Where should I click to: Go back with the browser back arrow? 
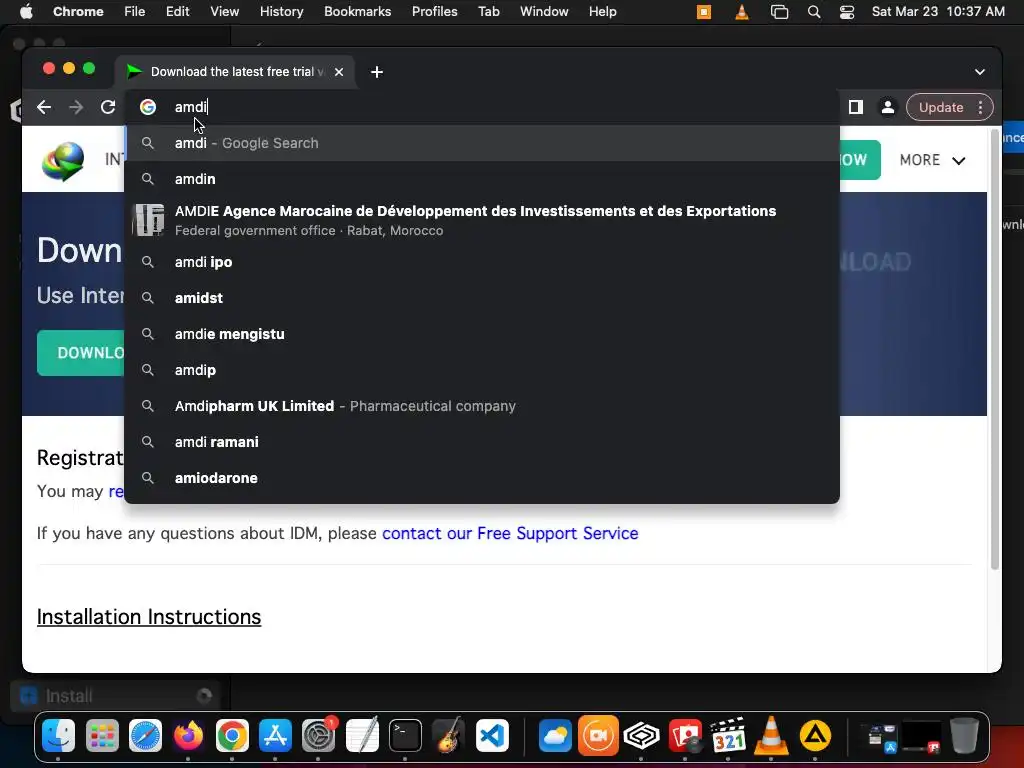pyautogui.click(x=44, y=107)
